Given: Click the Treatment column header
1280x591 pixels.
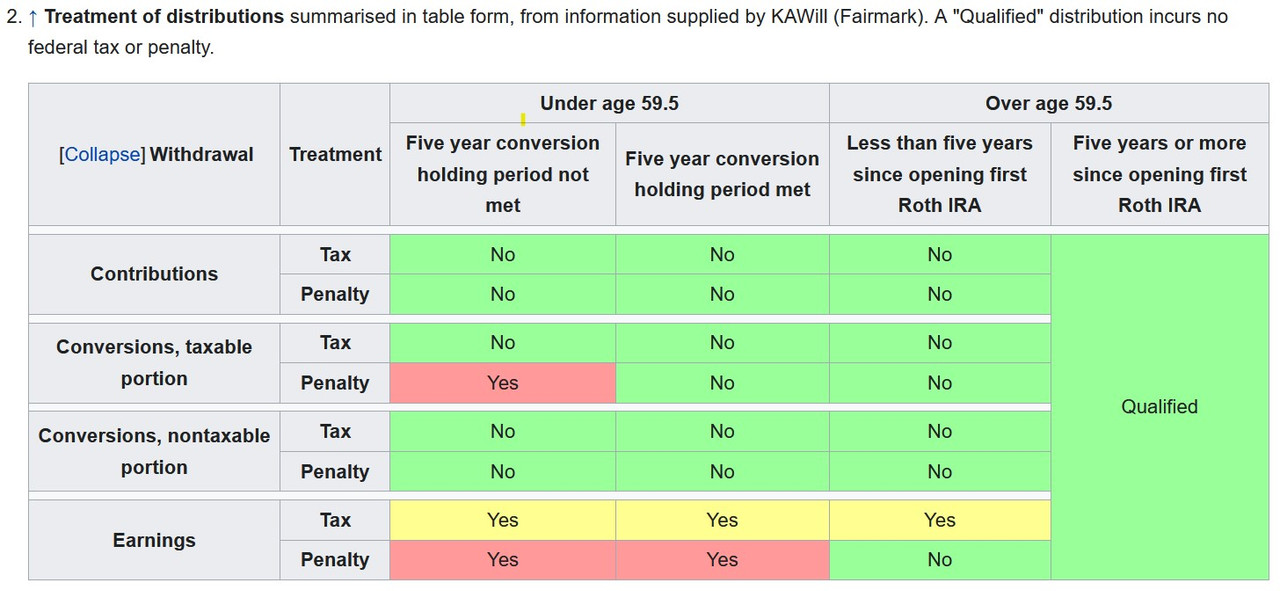Looking at the screenshot, I should (335, 155).
